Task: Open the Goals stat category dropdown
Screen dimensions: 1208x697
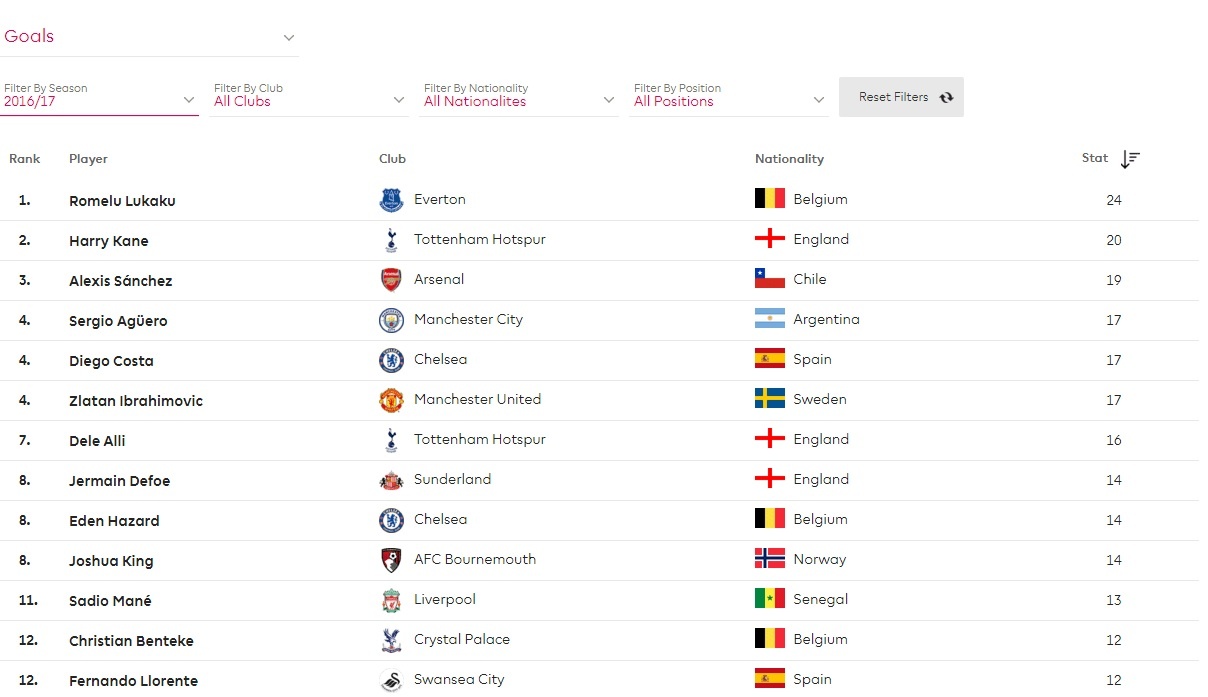Action: point(150,36)
